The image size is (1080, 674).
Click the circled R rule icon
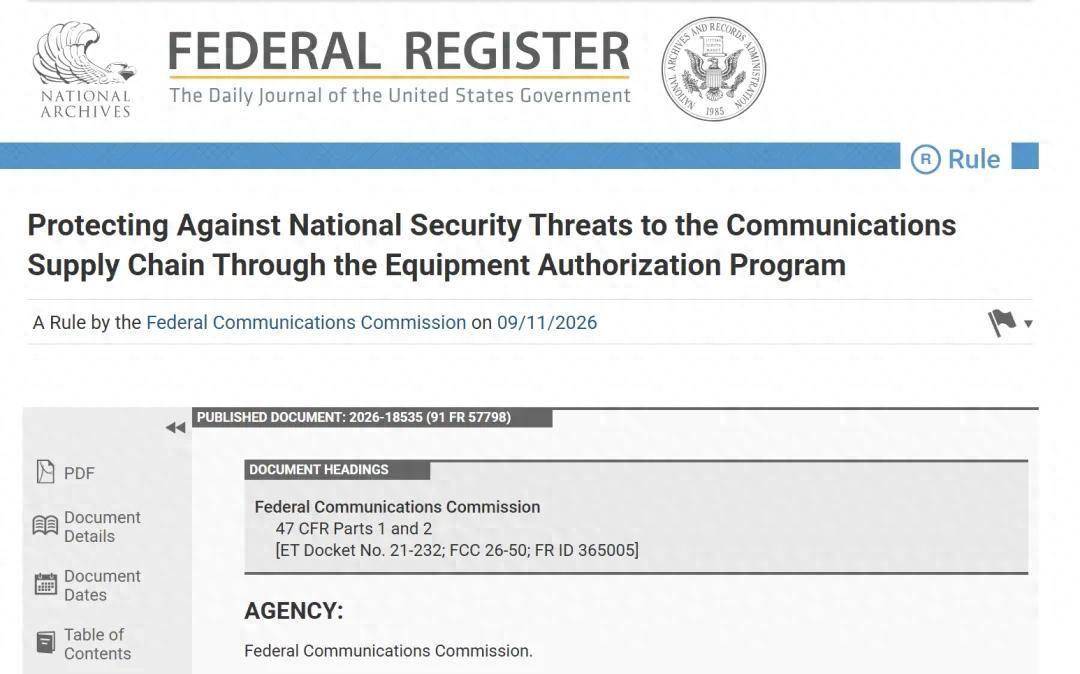pos(925,159)
